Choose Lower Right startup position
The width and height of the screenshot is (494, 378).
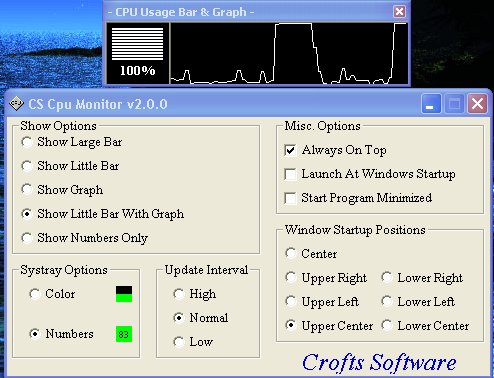click(x=387, y=277)
